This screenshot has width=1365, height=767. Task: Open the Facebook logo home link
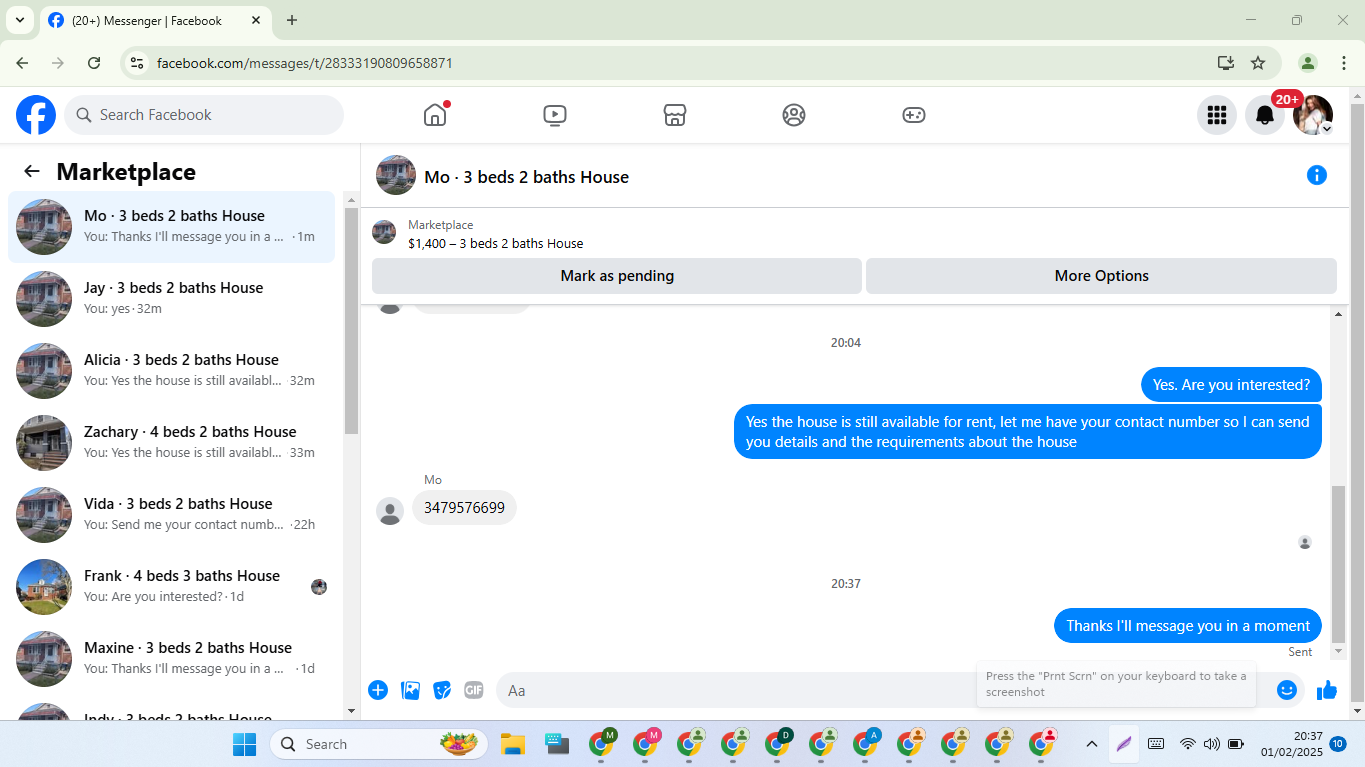tap(36, 115)
